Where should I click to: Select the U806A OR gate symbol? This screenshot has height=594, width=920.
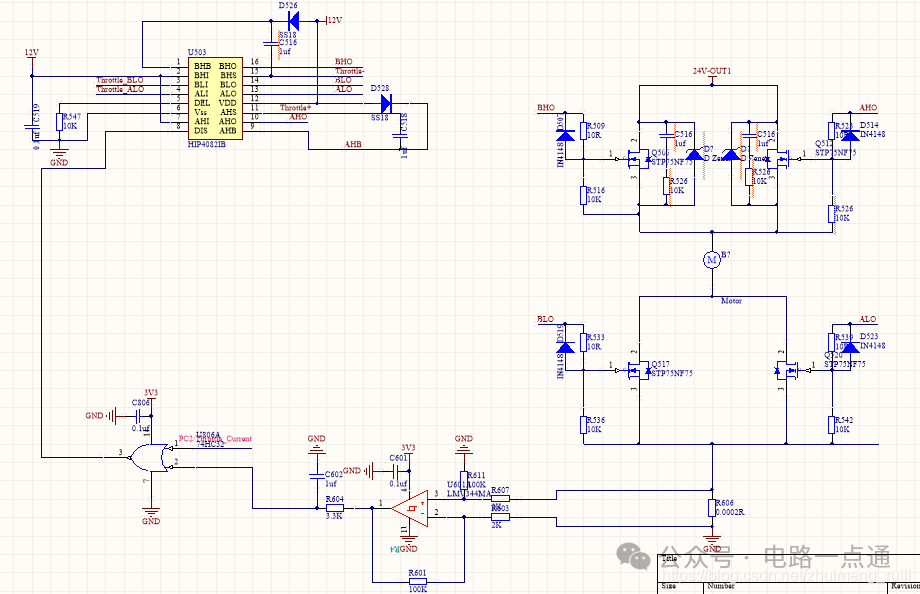(148, 458)
